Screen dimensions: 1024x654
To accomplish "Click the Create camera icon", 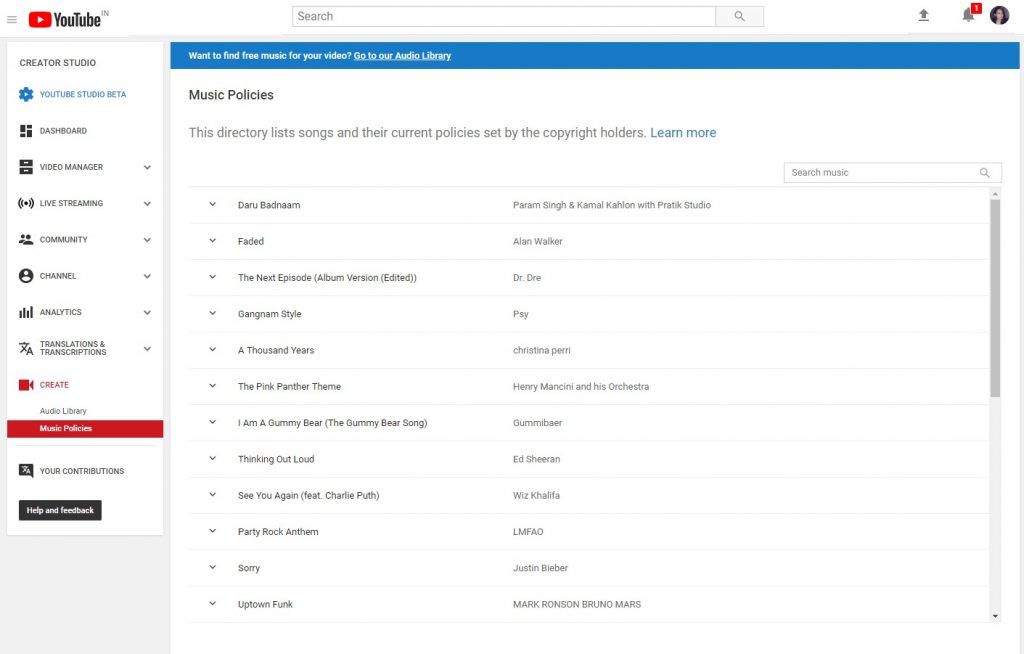I will pyautogui.click(x=26, y=385).
